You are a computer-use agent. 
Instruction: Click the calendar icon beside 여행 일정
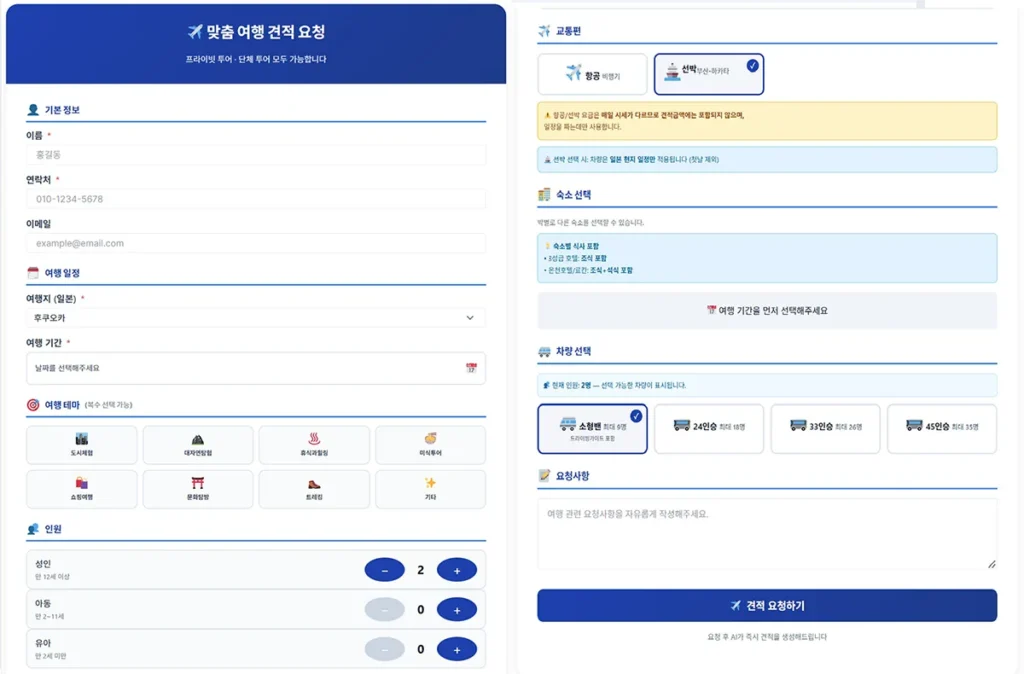(33, 273)
